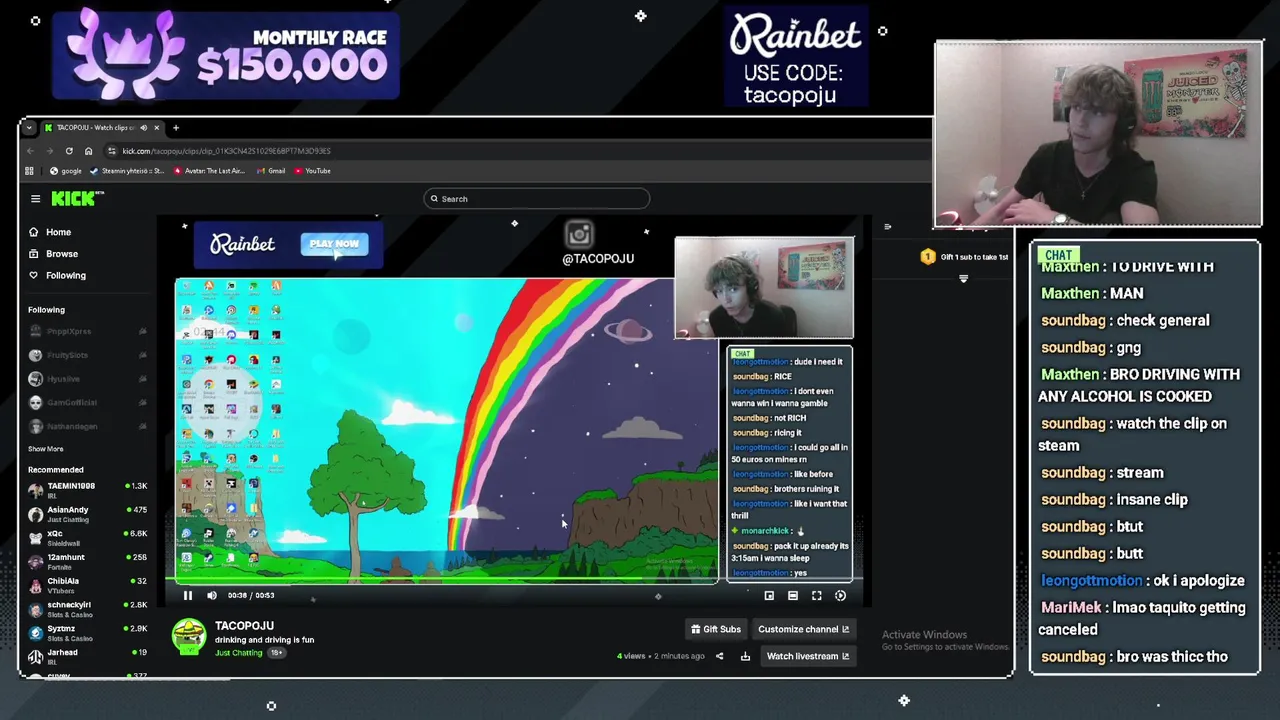Image resolution: width=1280 pixels, height=720 pixels.
Task: Click the site info icon in address bar
Action: tap(112, 151)
